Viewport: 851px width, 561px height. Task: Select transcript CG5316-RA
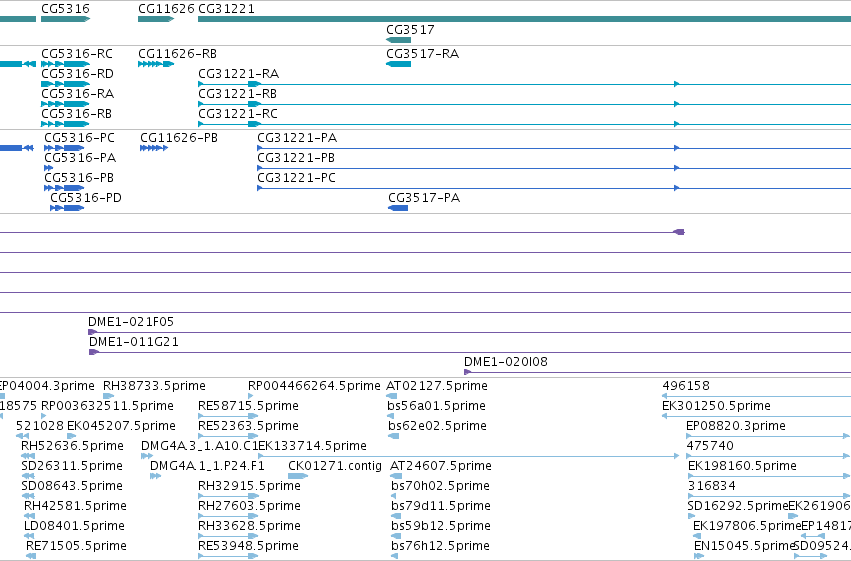(78, 94)
